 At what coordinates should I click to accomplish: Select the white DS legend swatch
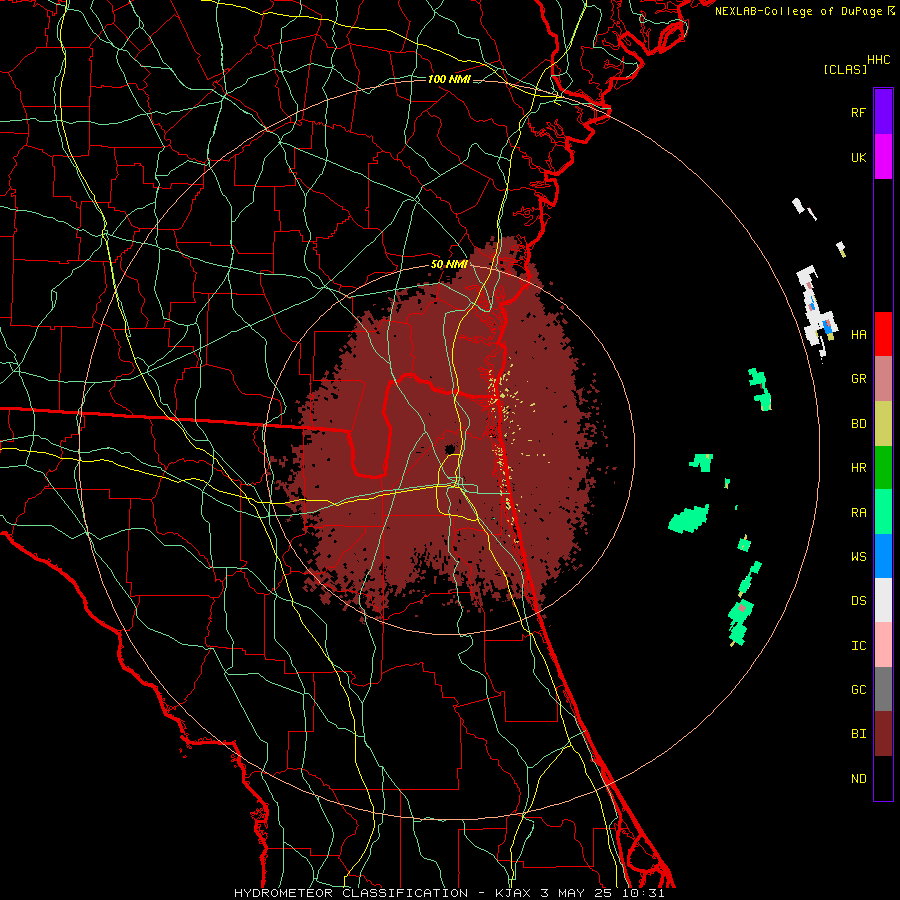tap(883, 600)
